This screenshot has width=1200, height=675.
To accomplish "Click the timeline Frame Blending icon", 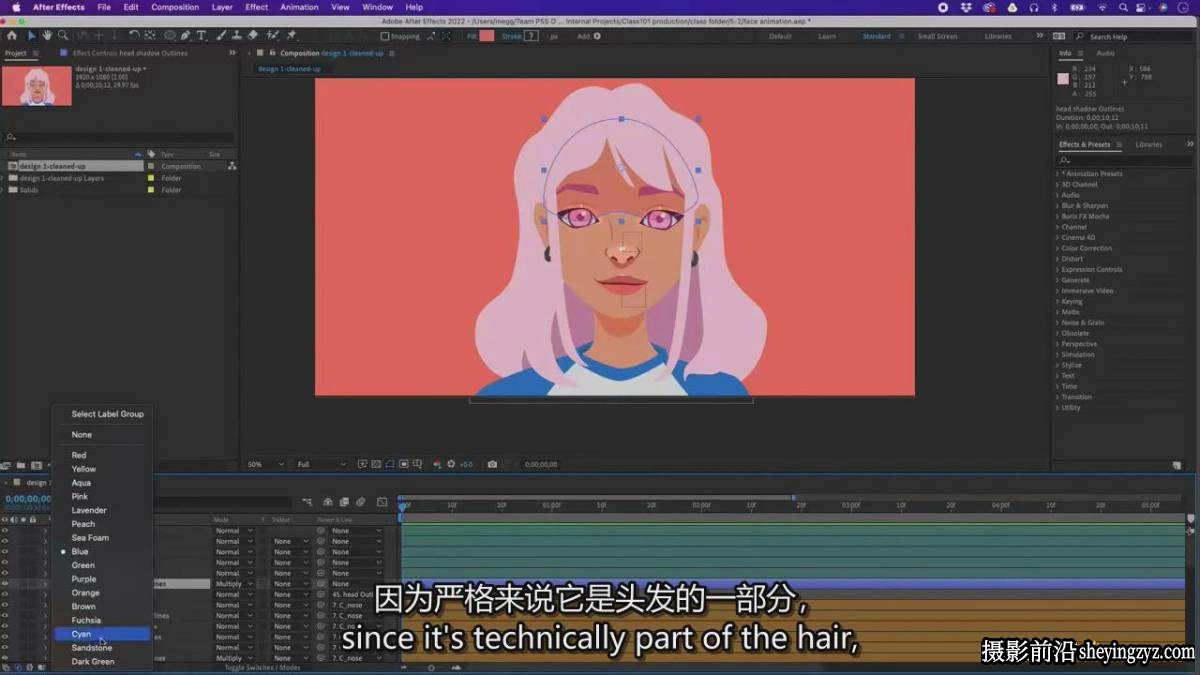I will [344, 502].
